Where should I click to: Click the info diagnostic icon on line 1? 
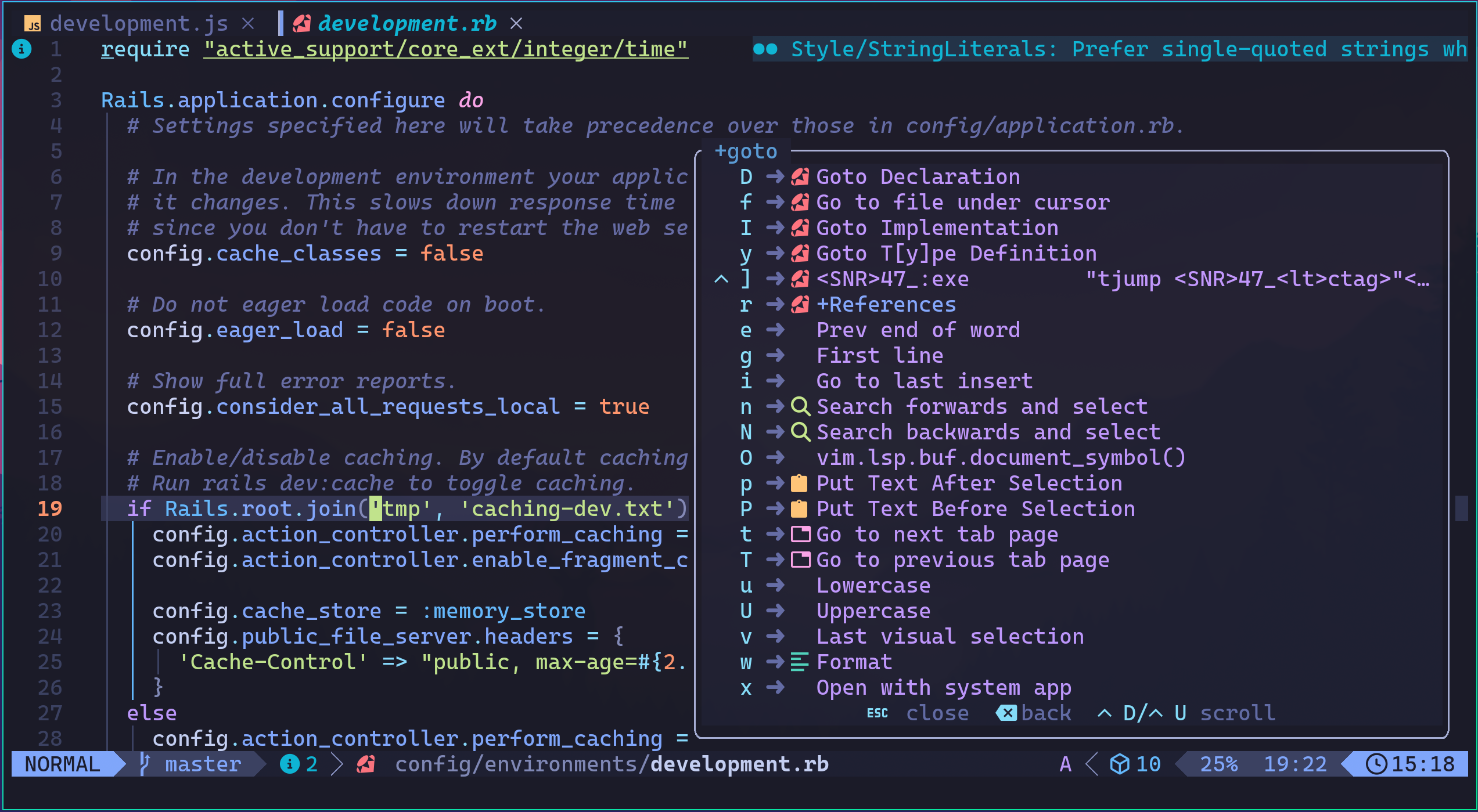pos(21,49)
